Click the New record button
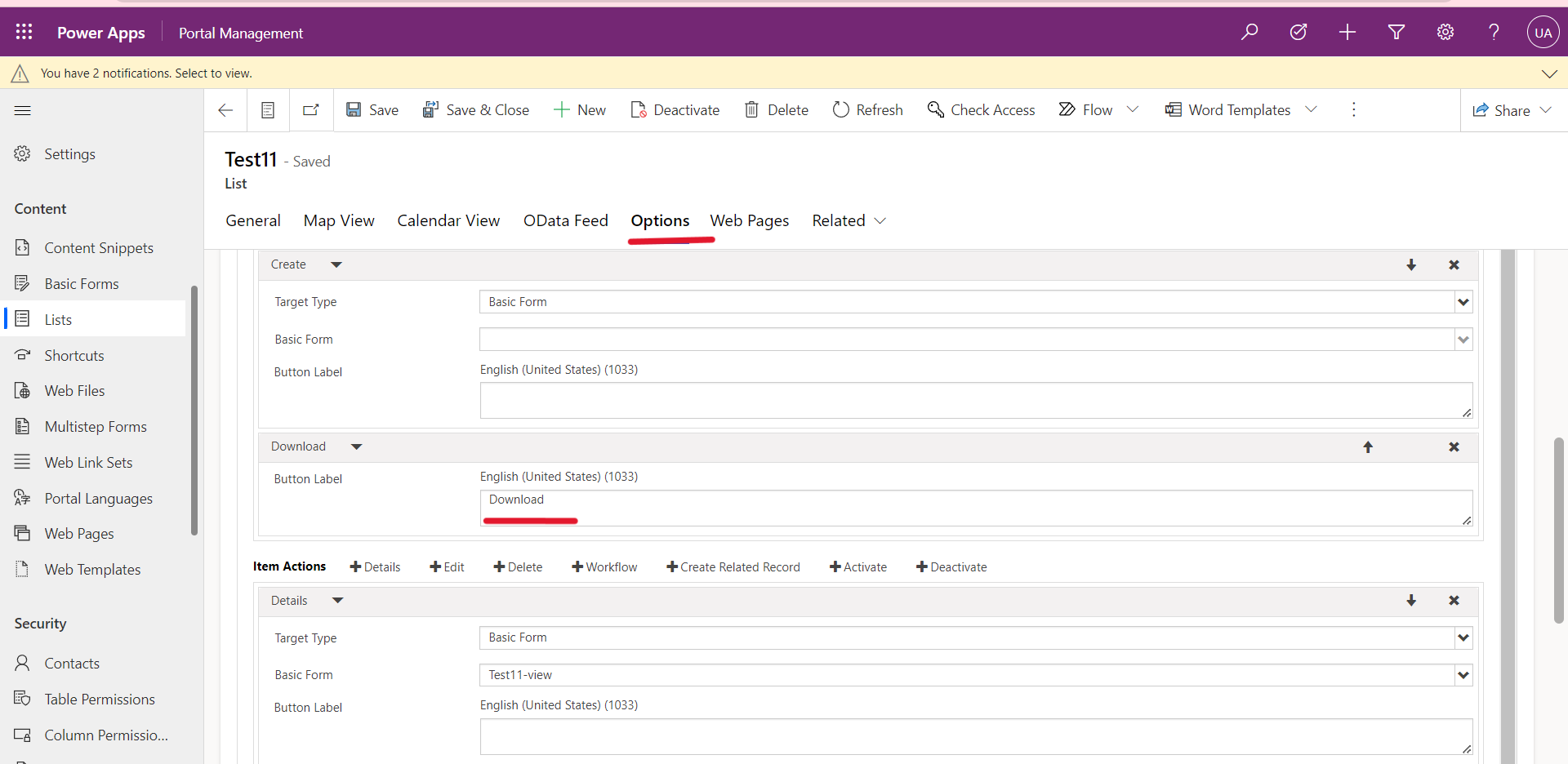This screenshot has width=1568, height=764. coord(580,110)
